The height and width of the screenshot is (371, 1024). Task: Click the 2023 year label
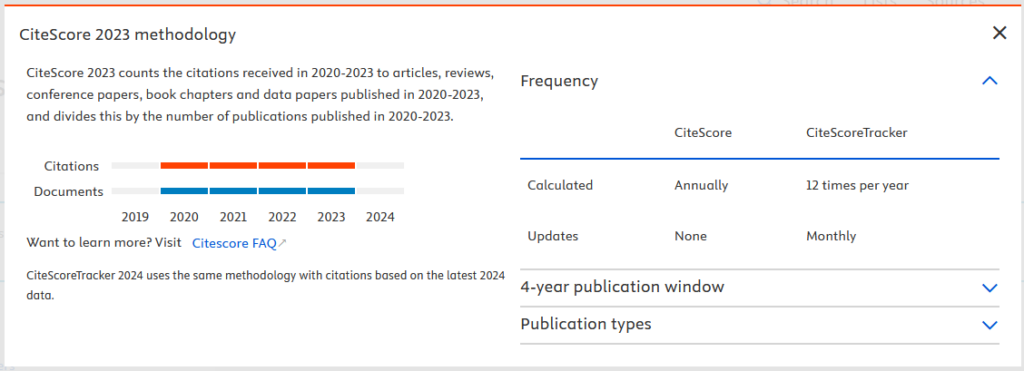(x=331, y=217)
